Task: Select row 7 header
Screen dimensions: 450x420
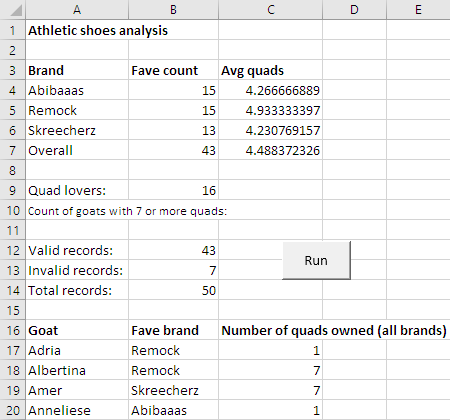Action: [x=12, y=150]
